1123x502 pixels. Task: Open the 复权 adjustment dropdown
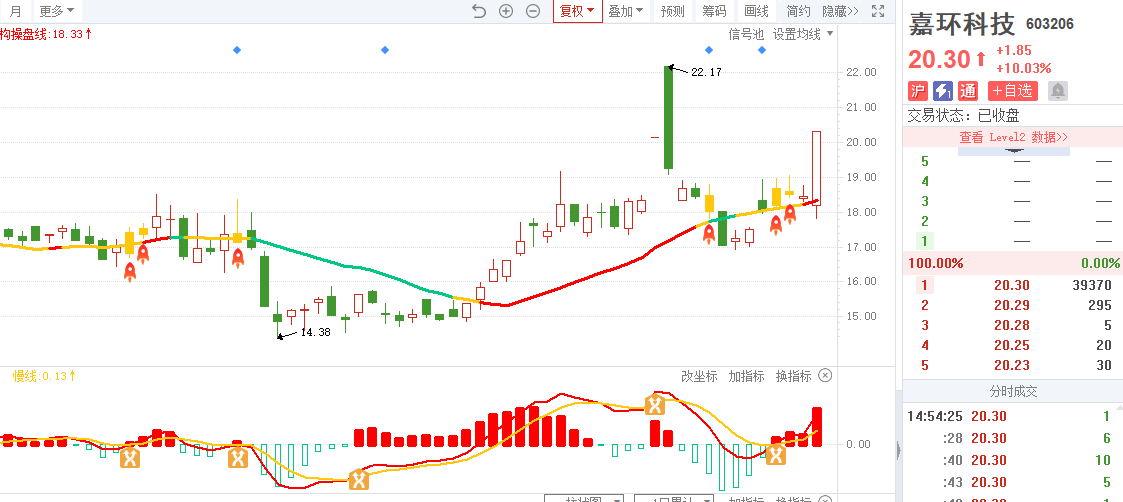577,11
